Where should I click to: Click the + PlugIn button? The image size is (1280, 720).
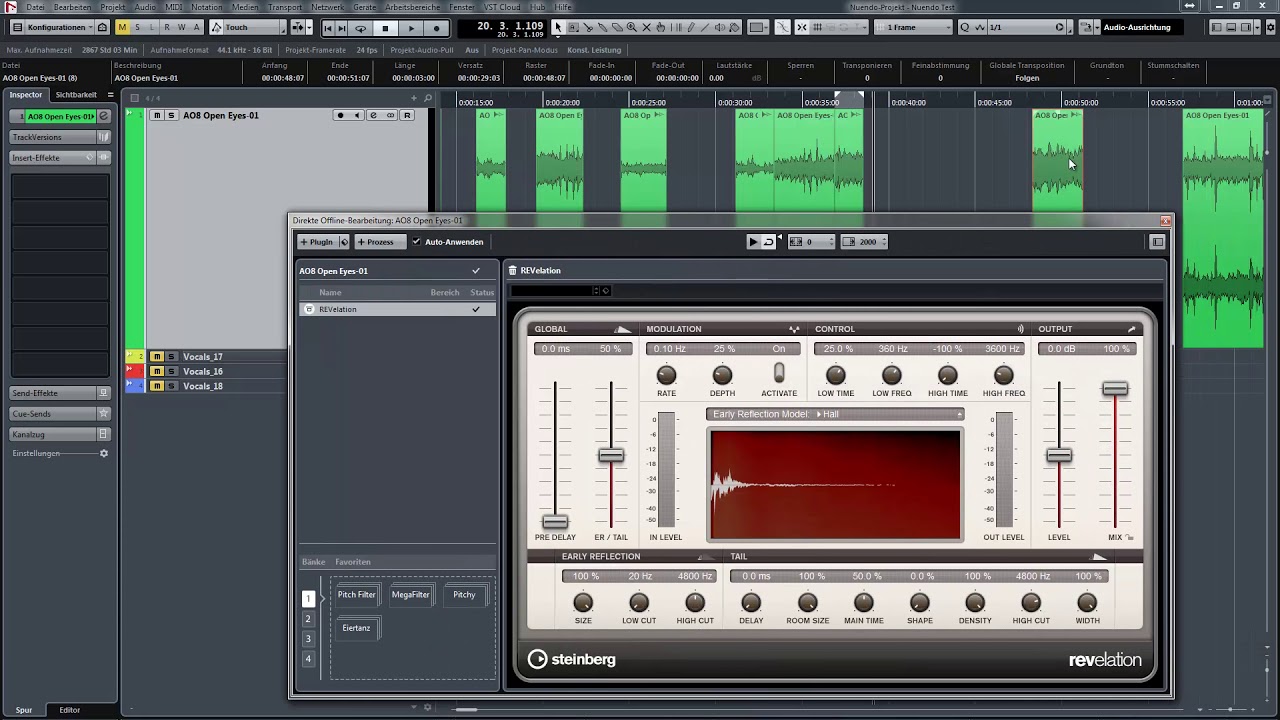tap(318, 242)
